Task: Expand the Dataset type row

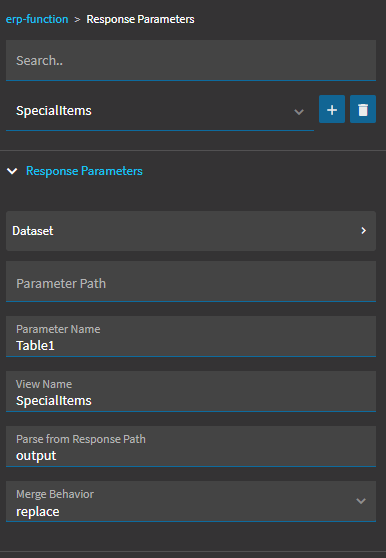Action: (x=191, y=231)
